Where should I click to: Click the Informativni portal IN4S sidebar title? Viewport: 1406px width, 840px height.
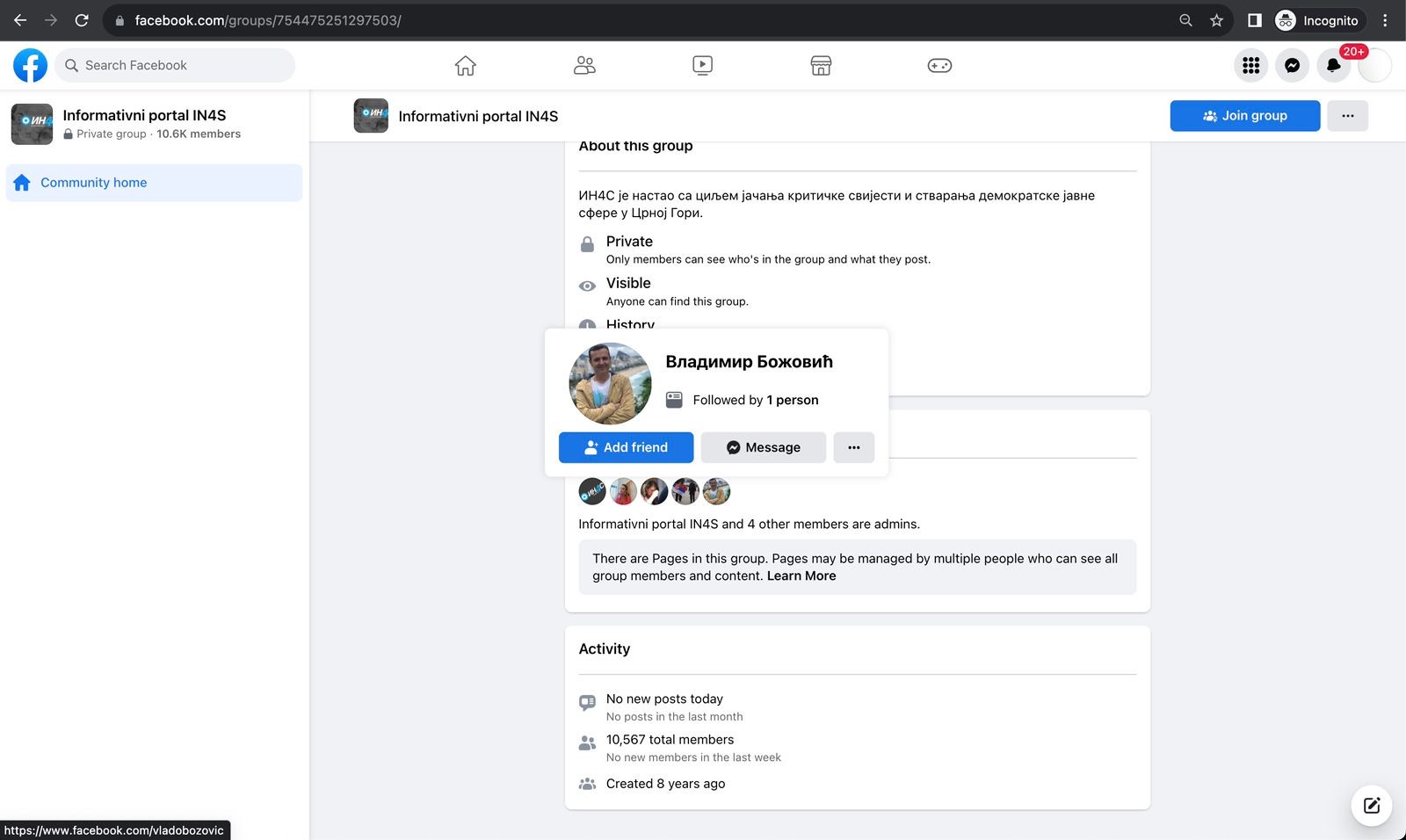click(x=144, y=115)
